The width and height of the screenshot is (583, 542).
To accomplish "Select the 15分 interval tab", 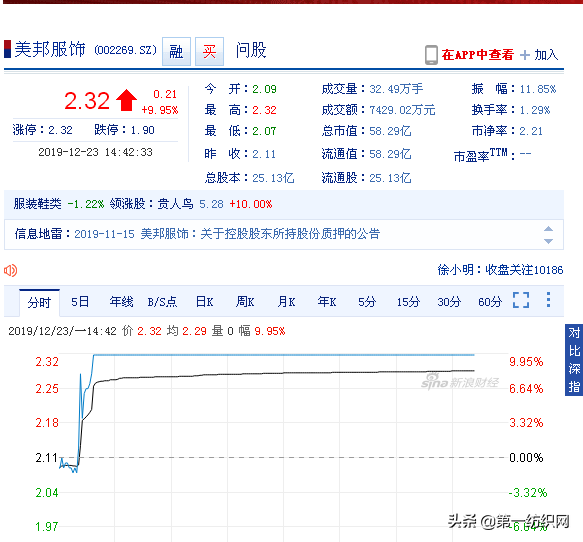I will 408,301.
